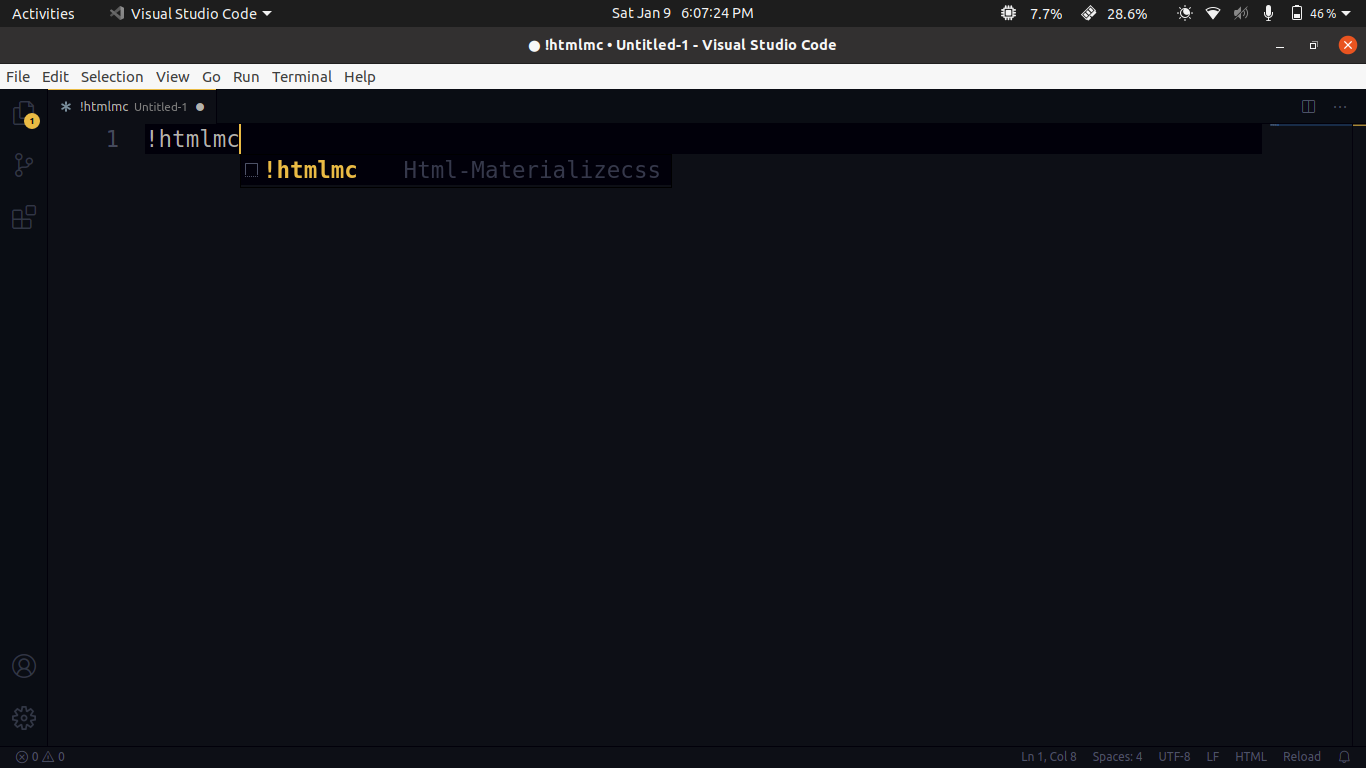This screenshot has width=1366, height=768.
Task: Open the clock and calendar panel
Action: tap(683, 14)
